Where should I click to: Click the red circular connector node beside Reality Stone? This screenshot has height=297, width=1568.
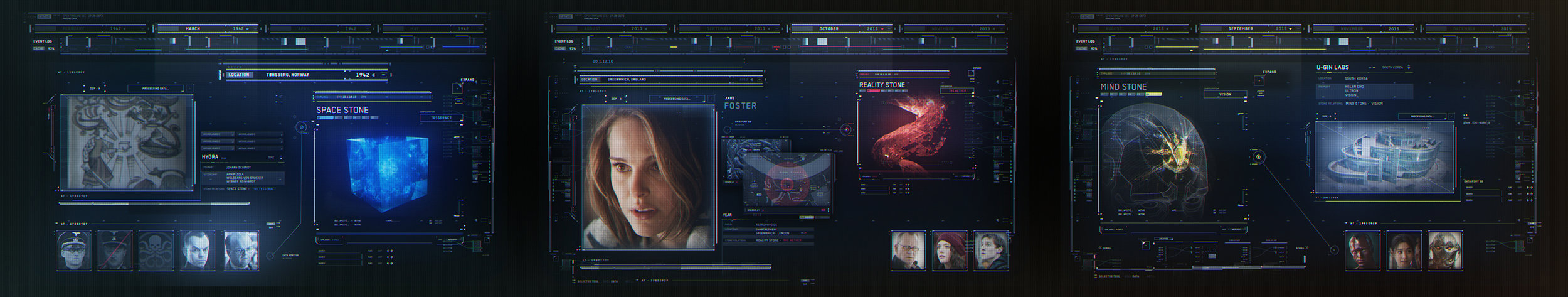pyautogui.click(x=846, y=130)
